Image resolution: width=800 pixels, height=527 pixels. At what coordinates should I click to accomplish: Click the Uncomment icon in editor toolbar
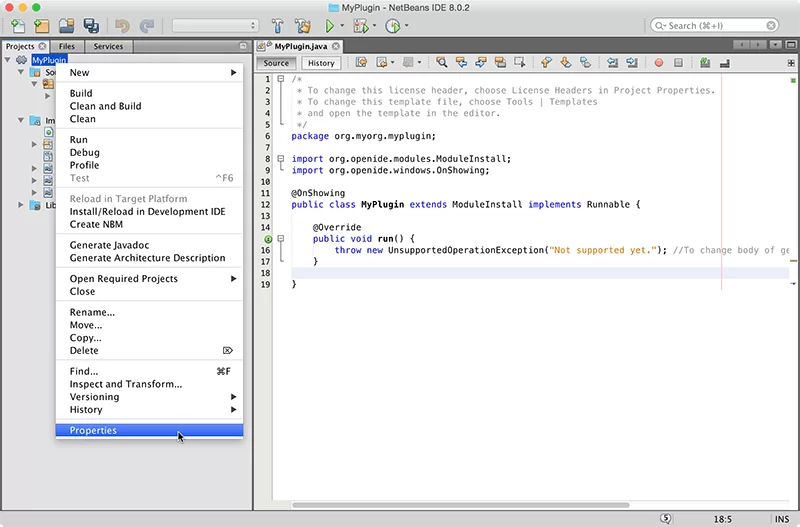point(724,63)
